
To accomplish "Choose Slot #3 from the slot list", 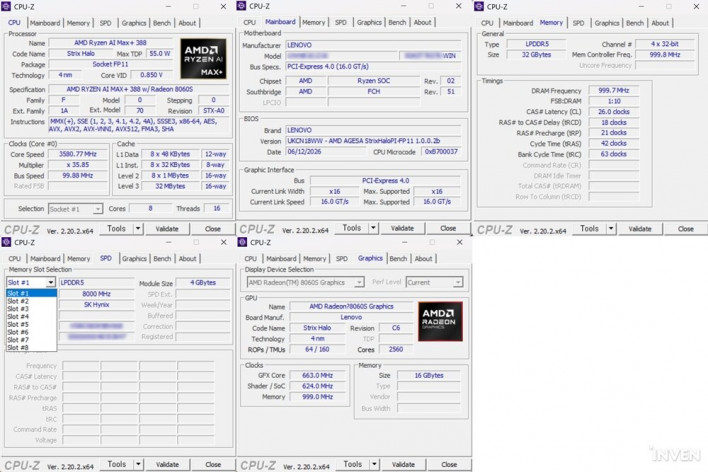I will pos(31,308).
